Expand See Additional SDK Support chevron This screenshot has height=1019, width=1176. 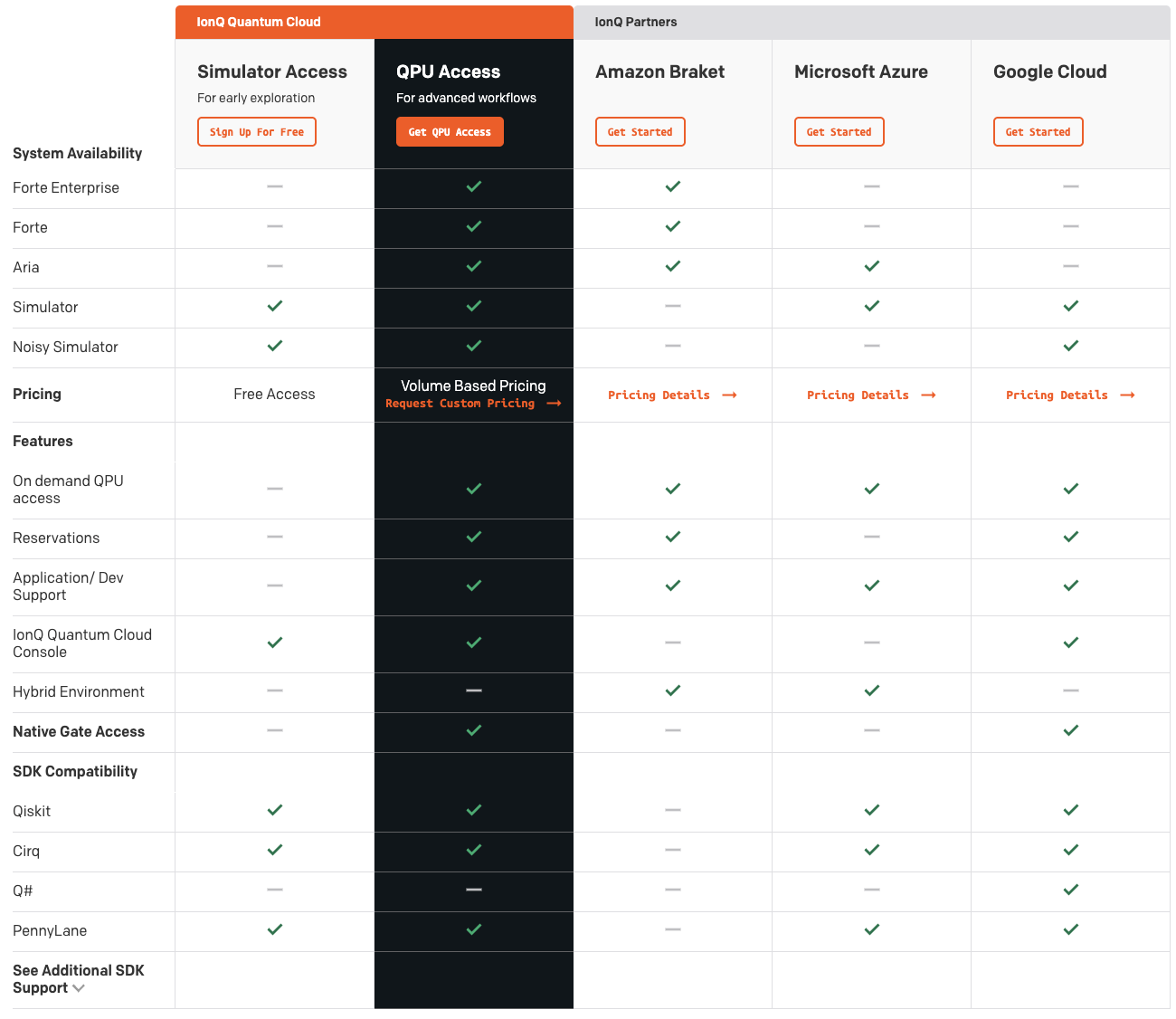79,988
